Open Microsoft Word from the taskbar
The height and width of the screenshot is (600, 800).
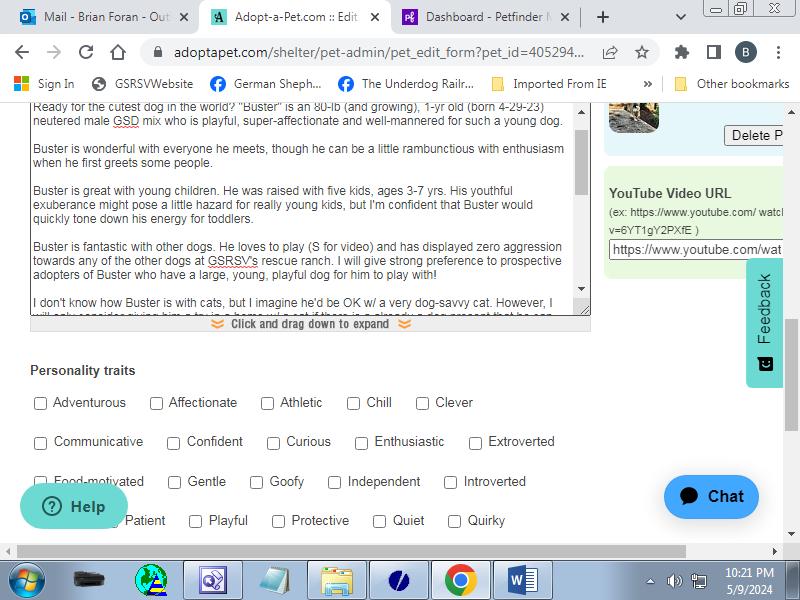[522, 579]
